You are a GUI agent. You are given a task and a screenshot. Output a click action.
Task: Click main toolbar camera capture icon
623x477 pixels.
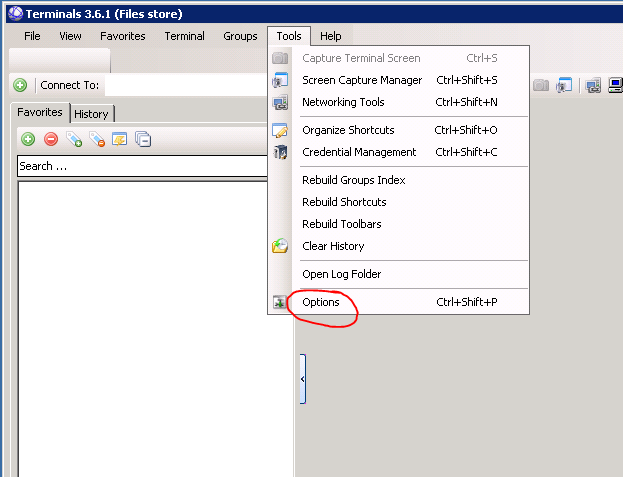pos(541,85)
